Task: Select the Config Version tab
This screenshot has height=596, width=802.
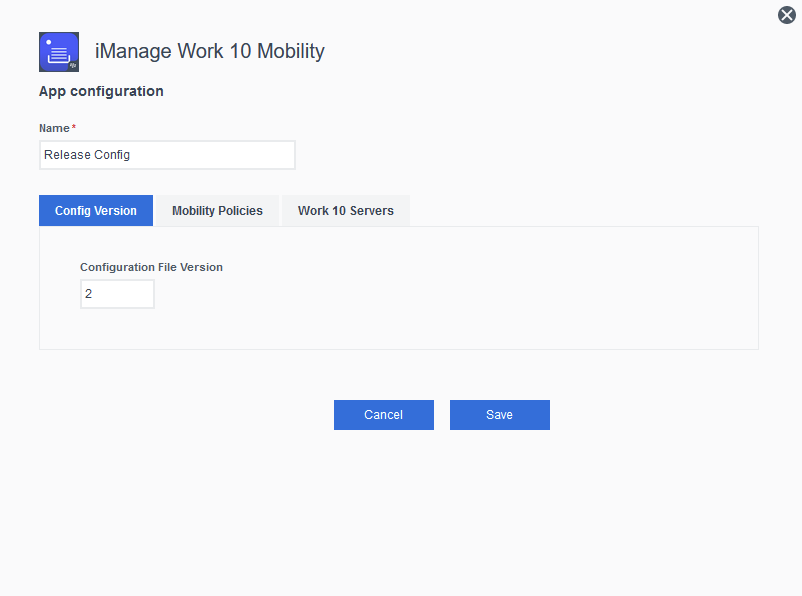Action: point(96,211)
